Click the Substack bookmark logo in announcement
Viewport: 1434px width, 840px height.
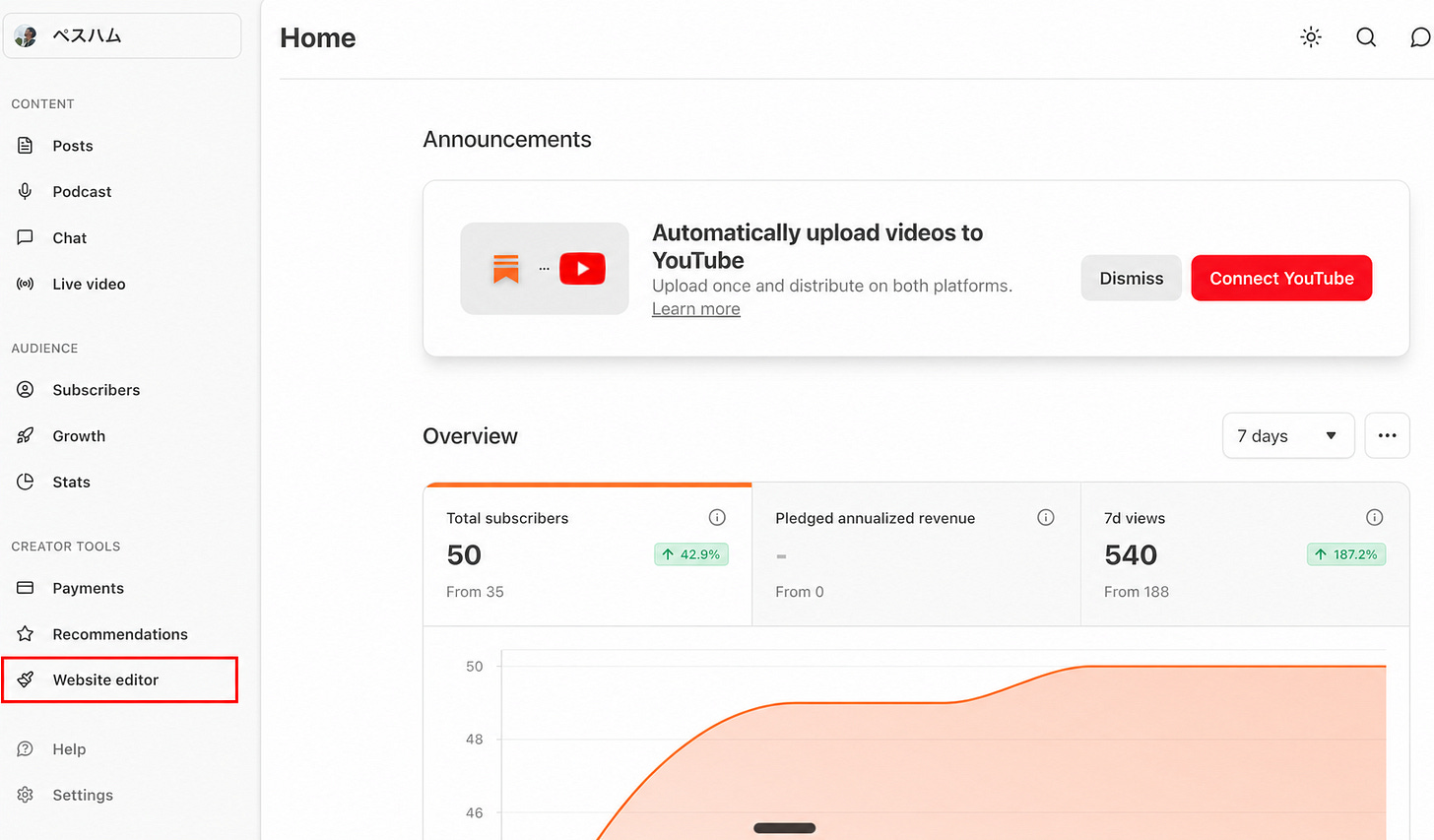[x=506, y=269]
